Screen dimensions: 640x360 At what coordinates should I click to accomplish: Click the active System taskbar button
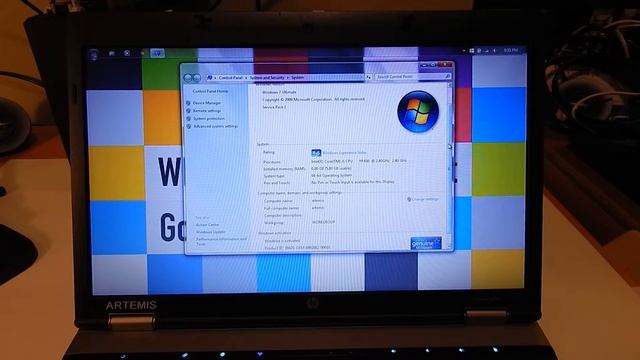157,53
